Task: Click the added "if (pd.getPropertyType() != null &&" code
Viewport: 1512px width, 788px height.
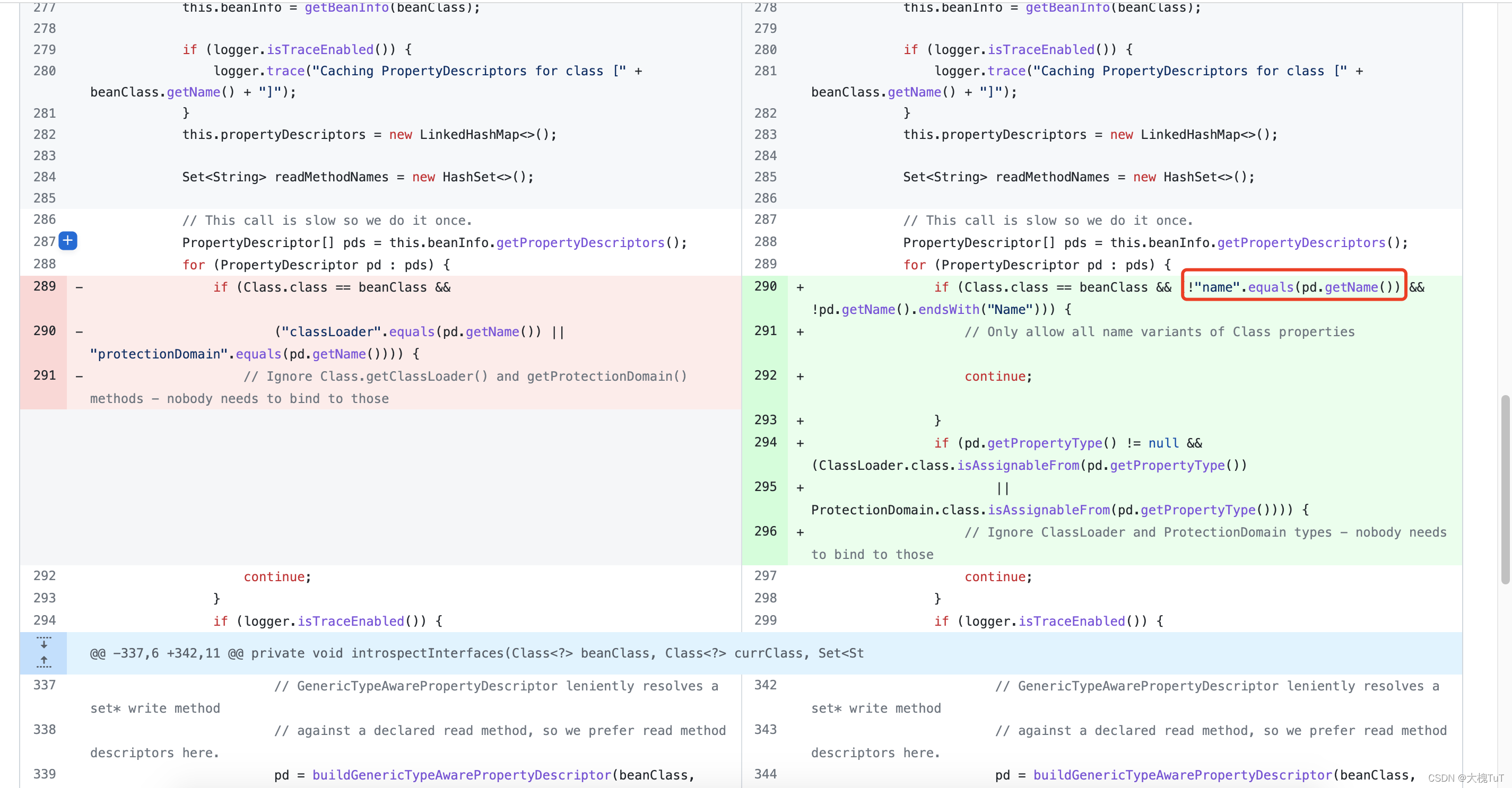Action: coord(1068,443)
